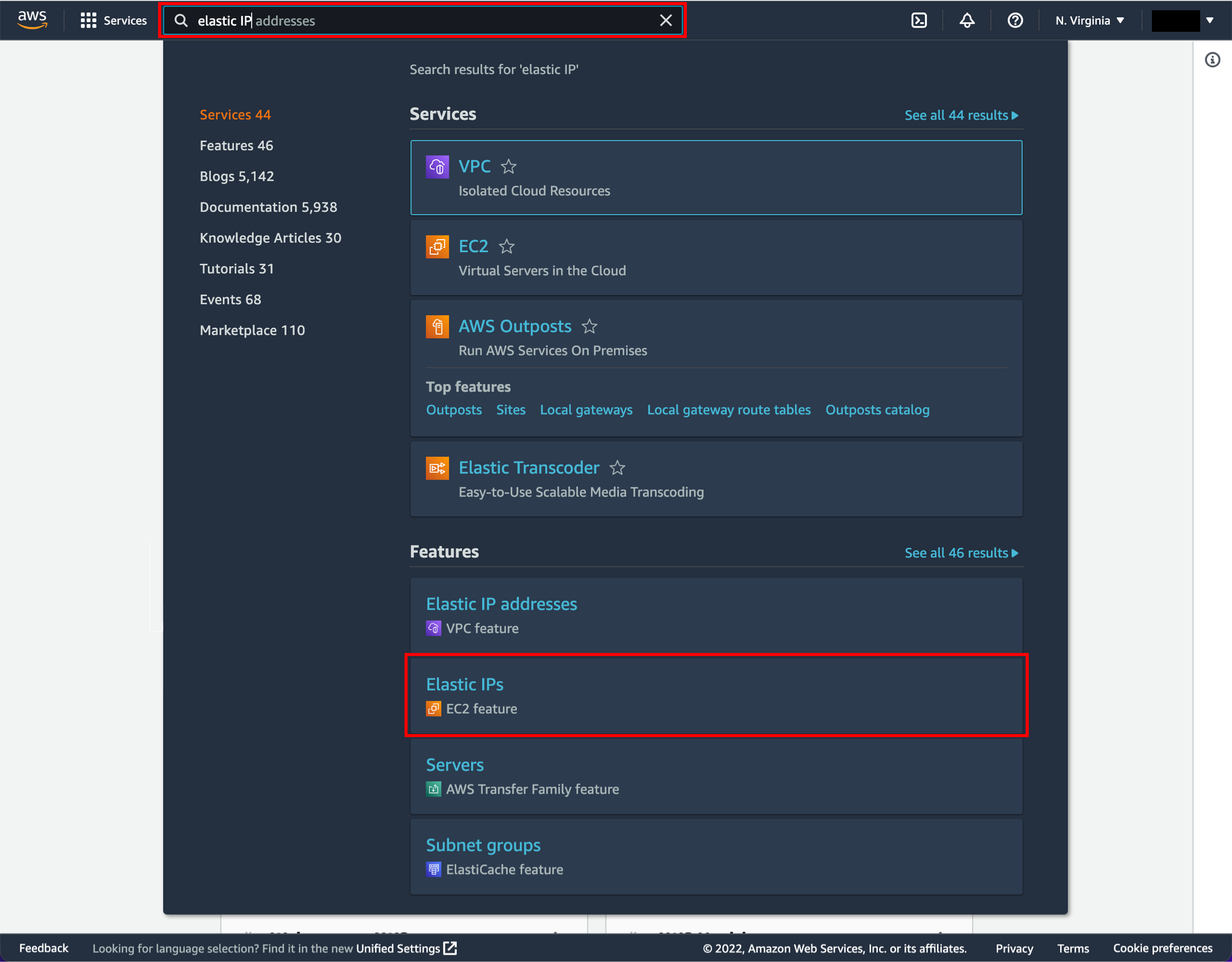The image size is (1232, 962).
Task: Open the Outposts top feature link
Action: pos(454,410)
